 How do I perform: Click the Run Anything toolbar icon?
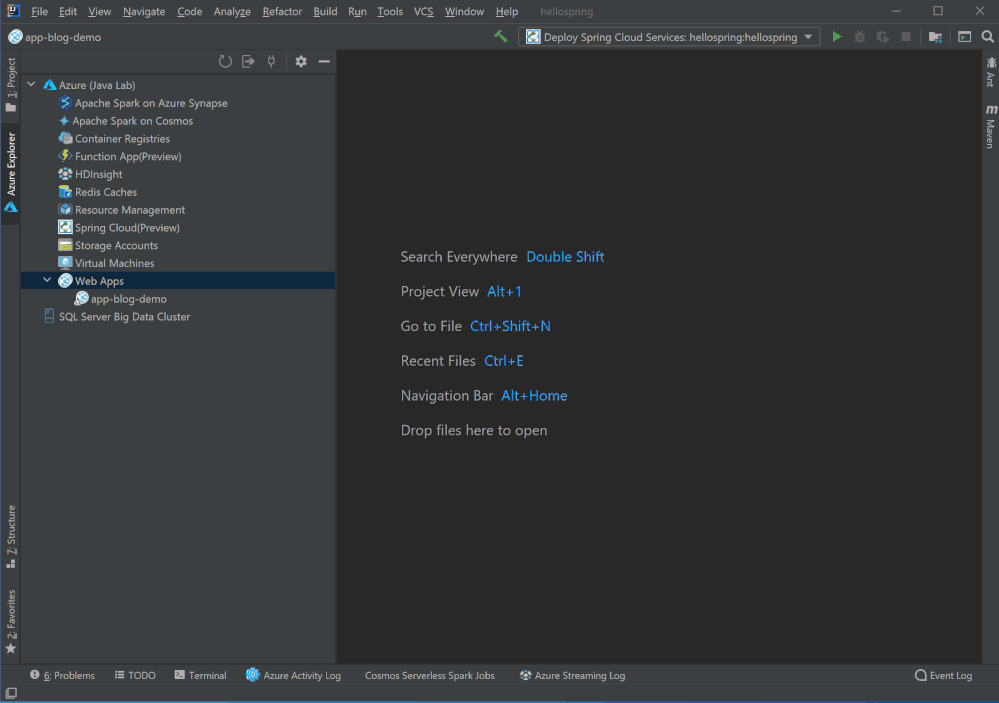pos(965,37)
